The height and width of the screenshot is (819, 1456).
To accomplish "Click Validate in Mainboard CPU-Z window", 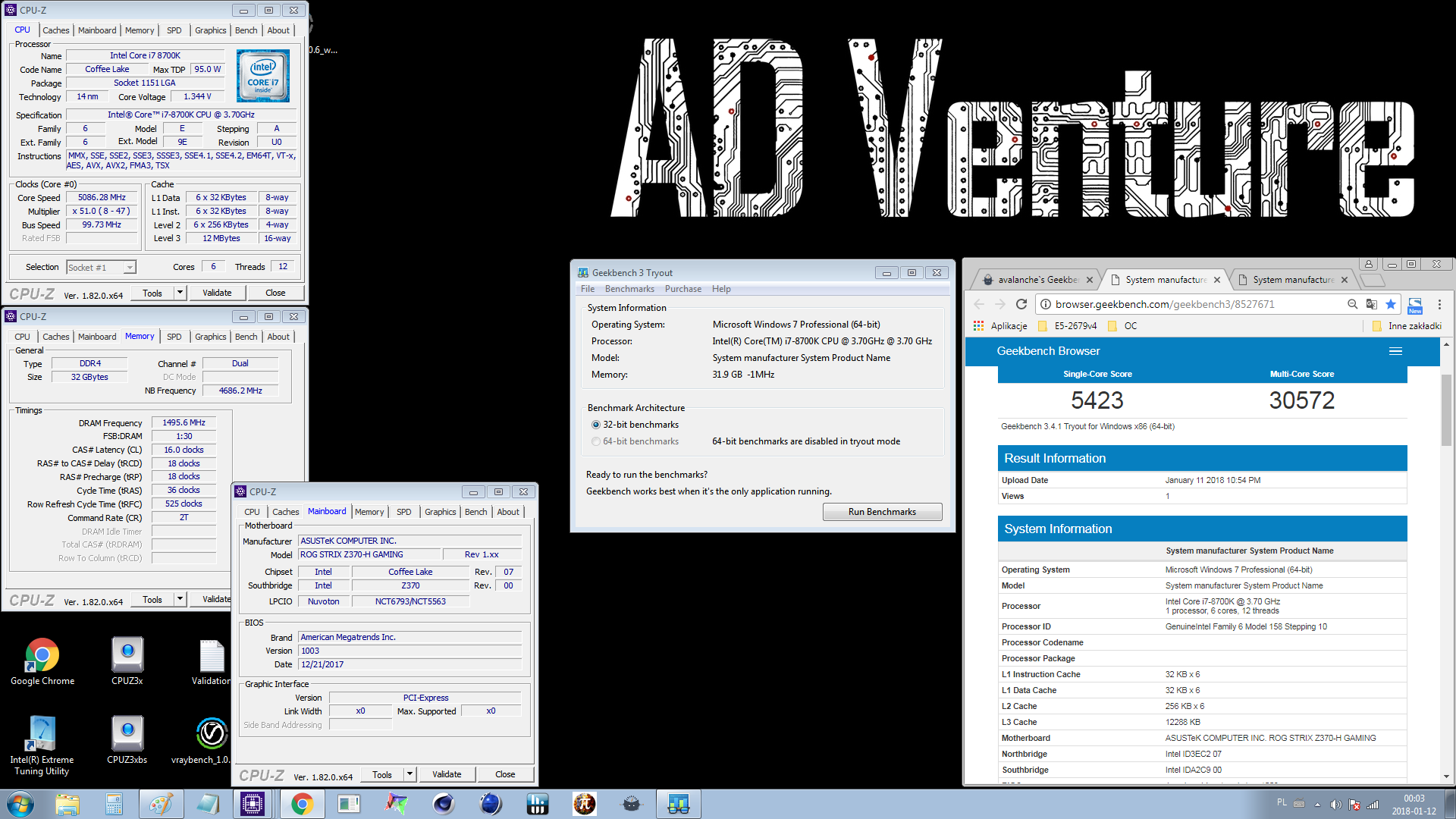I will pyautogui.click(x=447, y=774).
